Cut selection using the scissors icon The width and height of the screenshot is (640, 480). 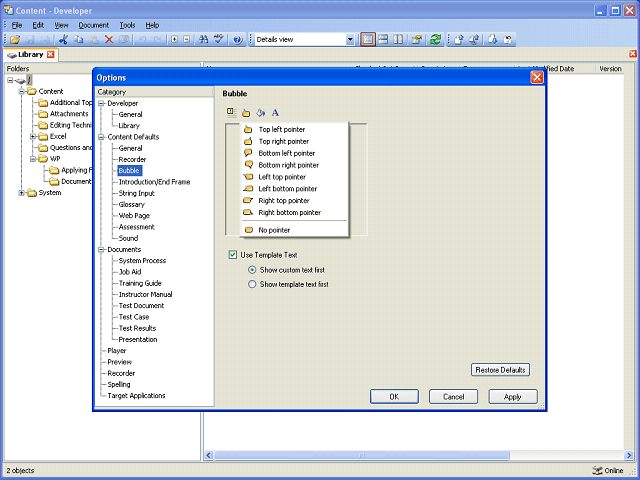click(63, 39)
